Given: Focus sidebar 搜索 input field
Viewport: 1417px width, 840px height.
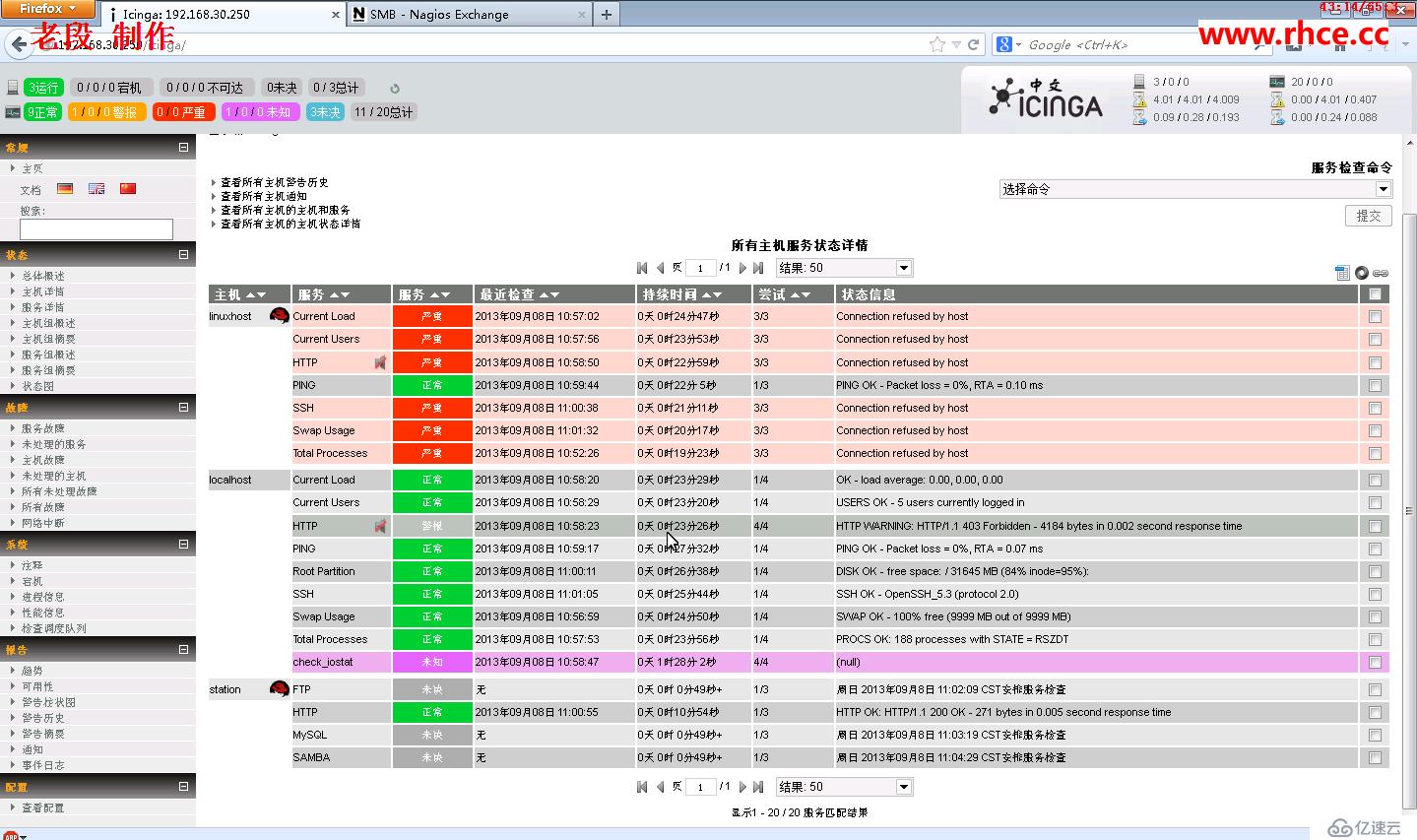Looking at the screenshot, I should pyautogui.click(x=97, y=229).
